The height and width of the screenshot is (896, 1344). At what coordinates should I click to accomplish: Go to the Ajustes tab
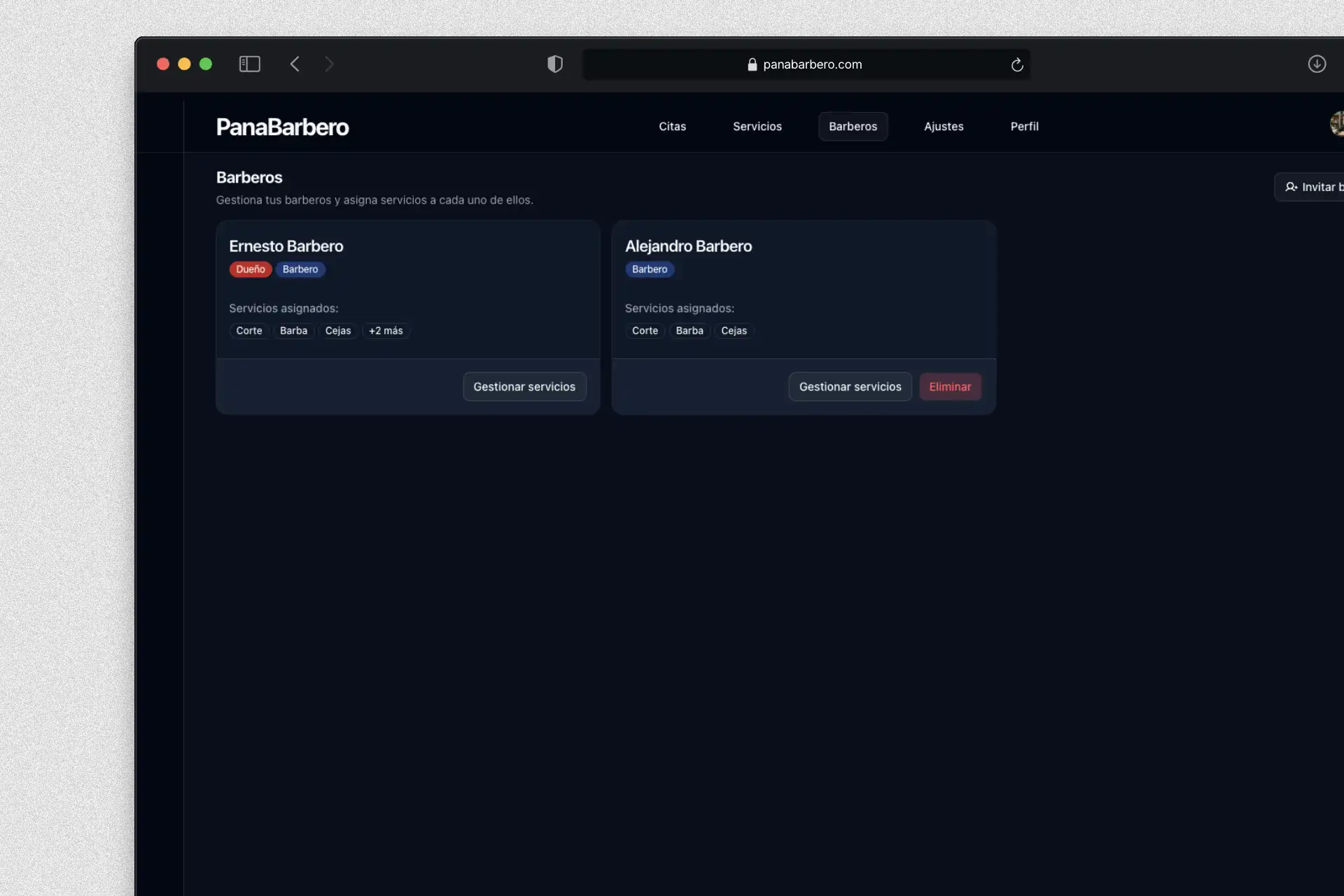click(x=944, y=127)
